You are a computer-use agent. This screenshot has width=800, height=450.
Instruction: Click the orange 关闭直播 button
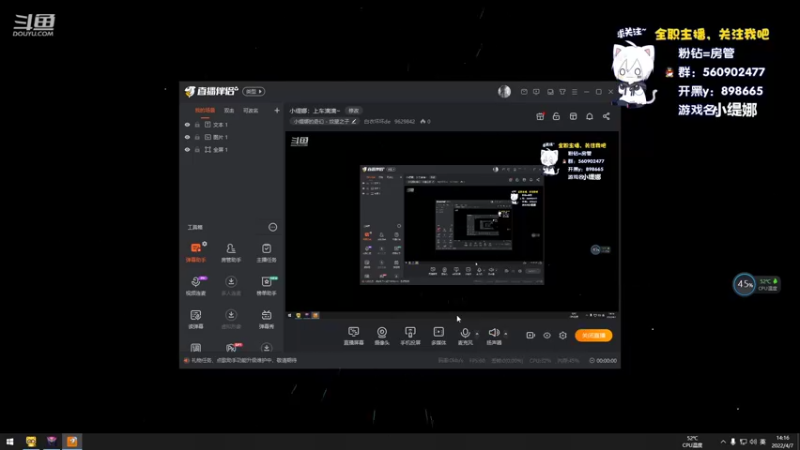593,335
